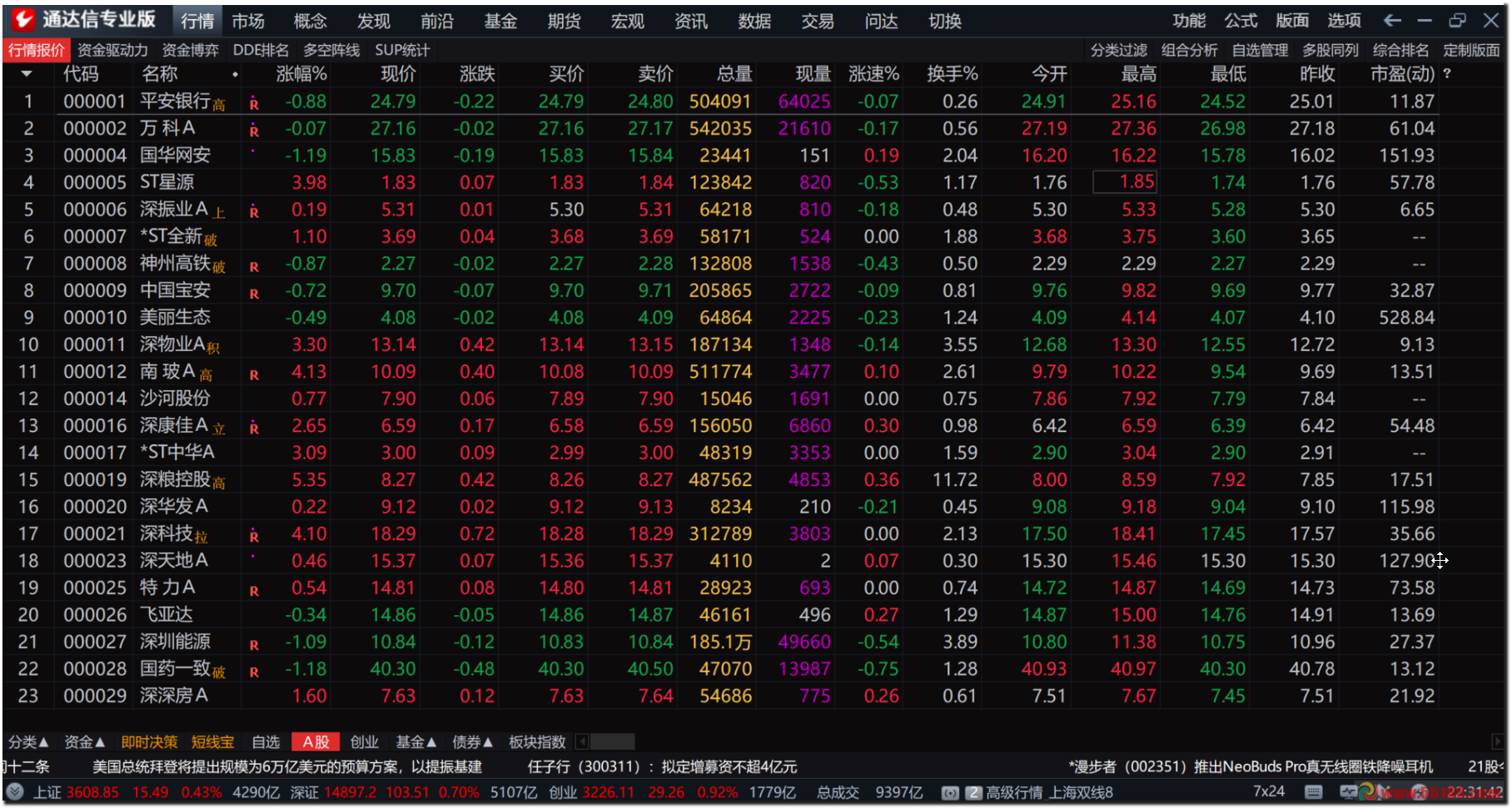Click the round collapse icon beside 上证
This screenshot has height=808, width=1512.
[14, 791]
